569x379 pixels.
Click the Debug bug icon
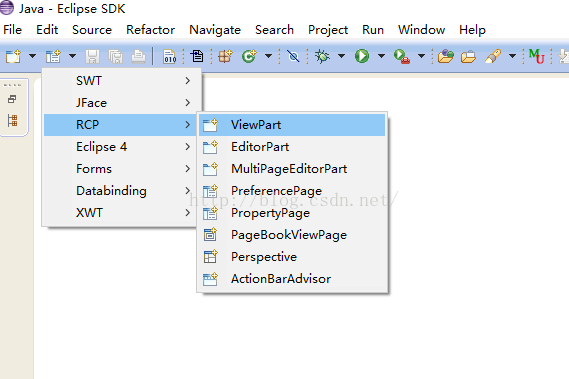tap(322, 56)
